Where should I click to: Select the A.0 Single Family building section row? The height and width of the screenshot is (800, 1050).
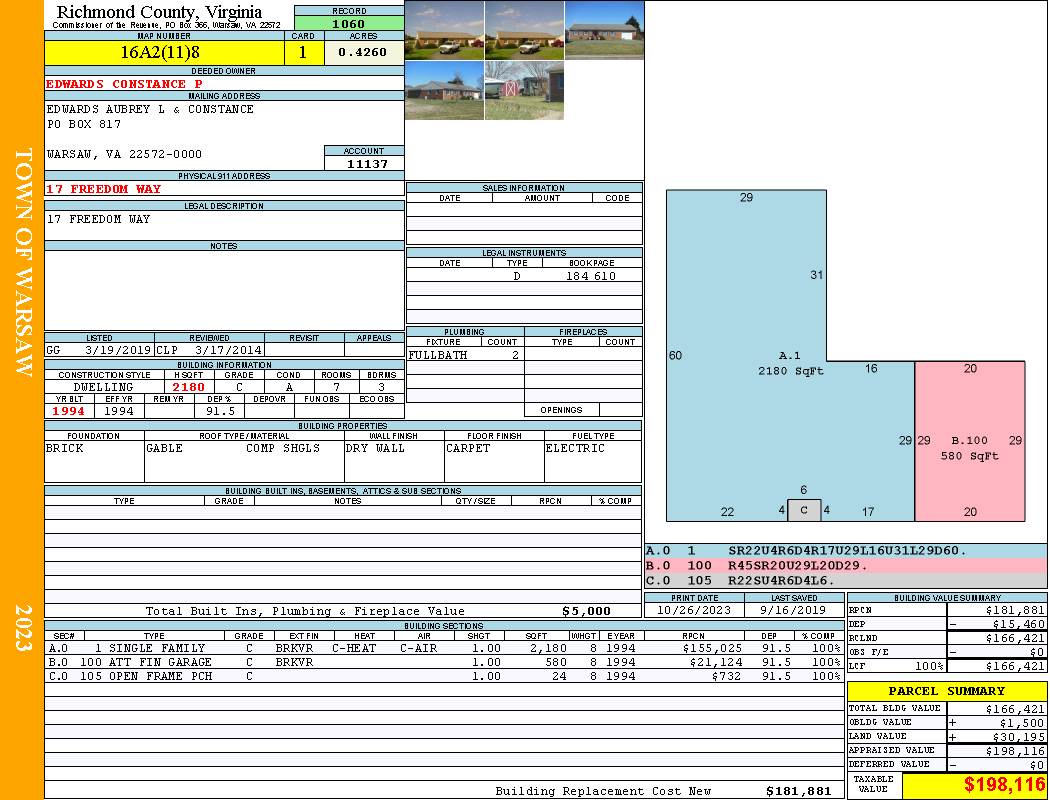click(x=445, y=648)
